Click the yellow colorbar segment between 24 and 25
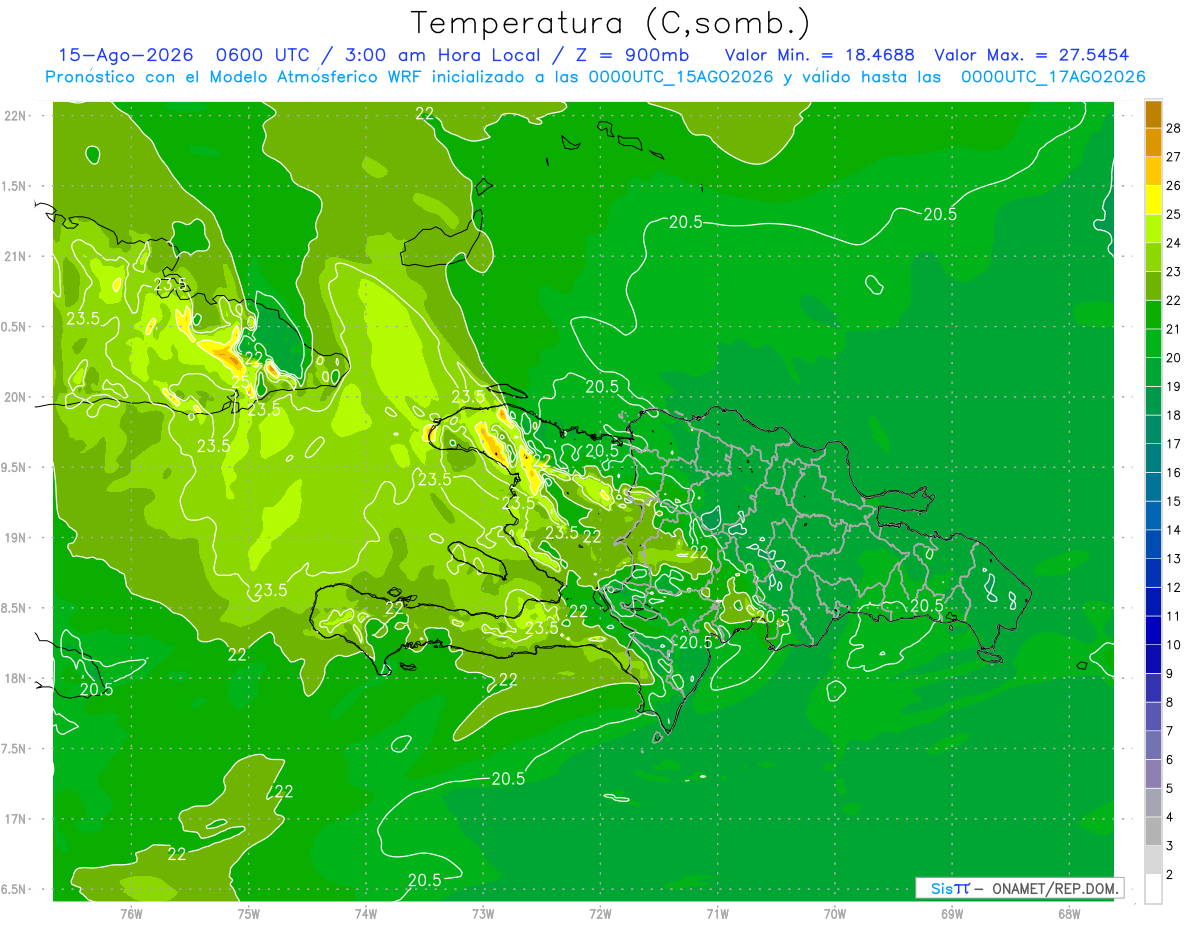The width and height of the screenshot is (1200, 927). [1153, 228]
